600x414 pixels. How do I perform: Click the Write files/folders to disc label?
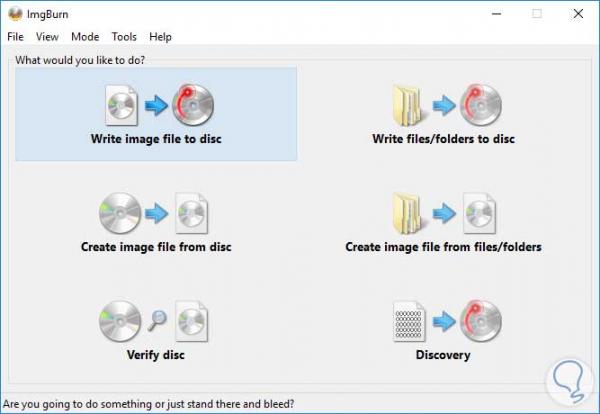point(443,139)
